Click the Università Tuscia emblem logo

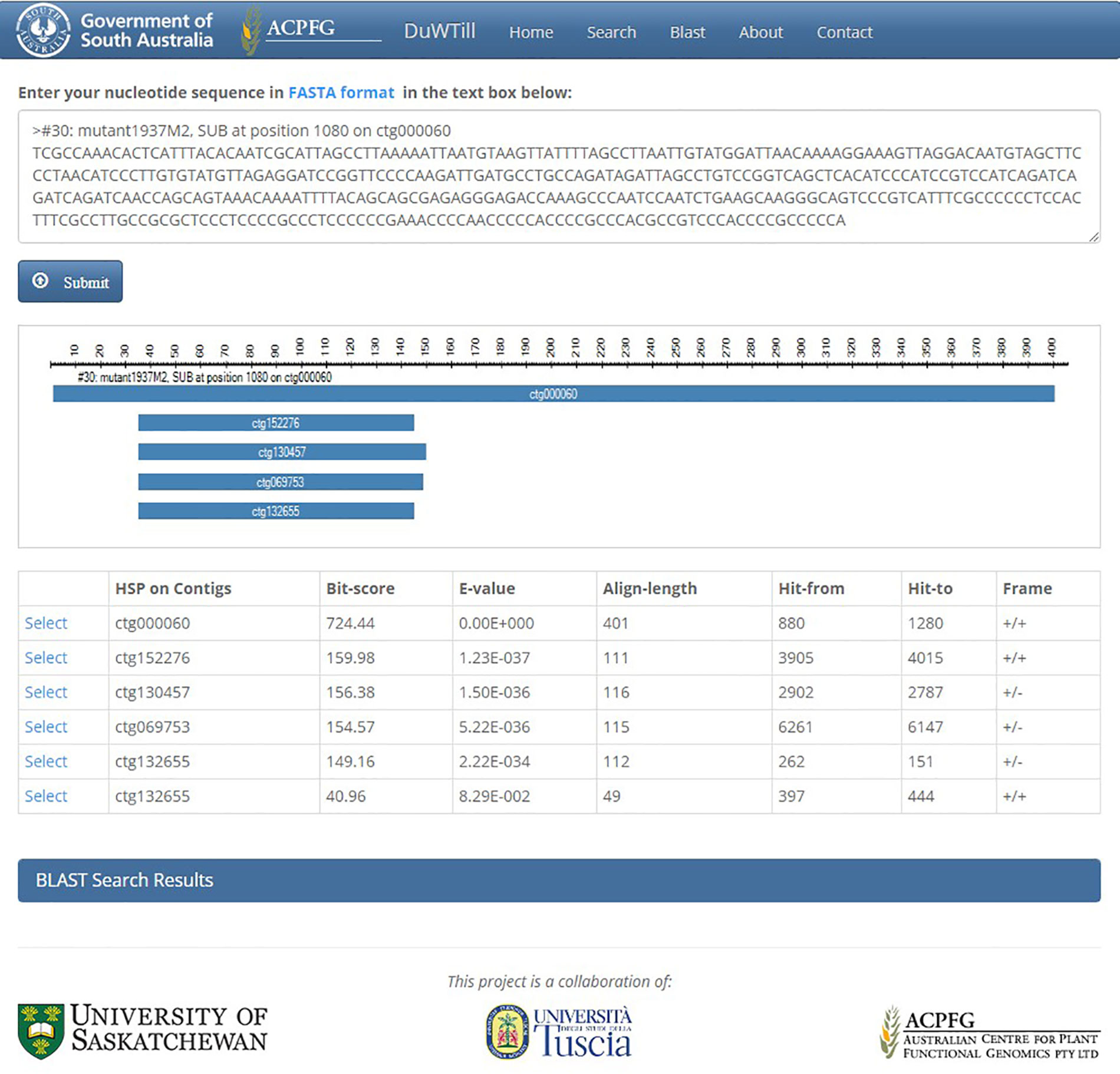[x=507, y=1032]
